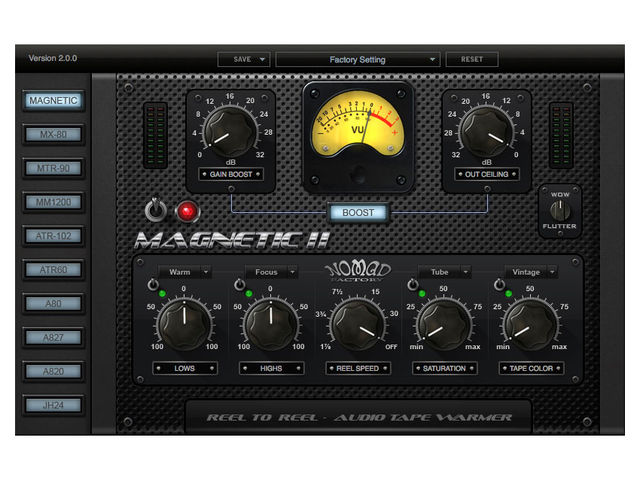Click the REEL SPEED knob
The image size is (640, 480).
[x=358, y=325]
